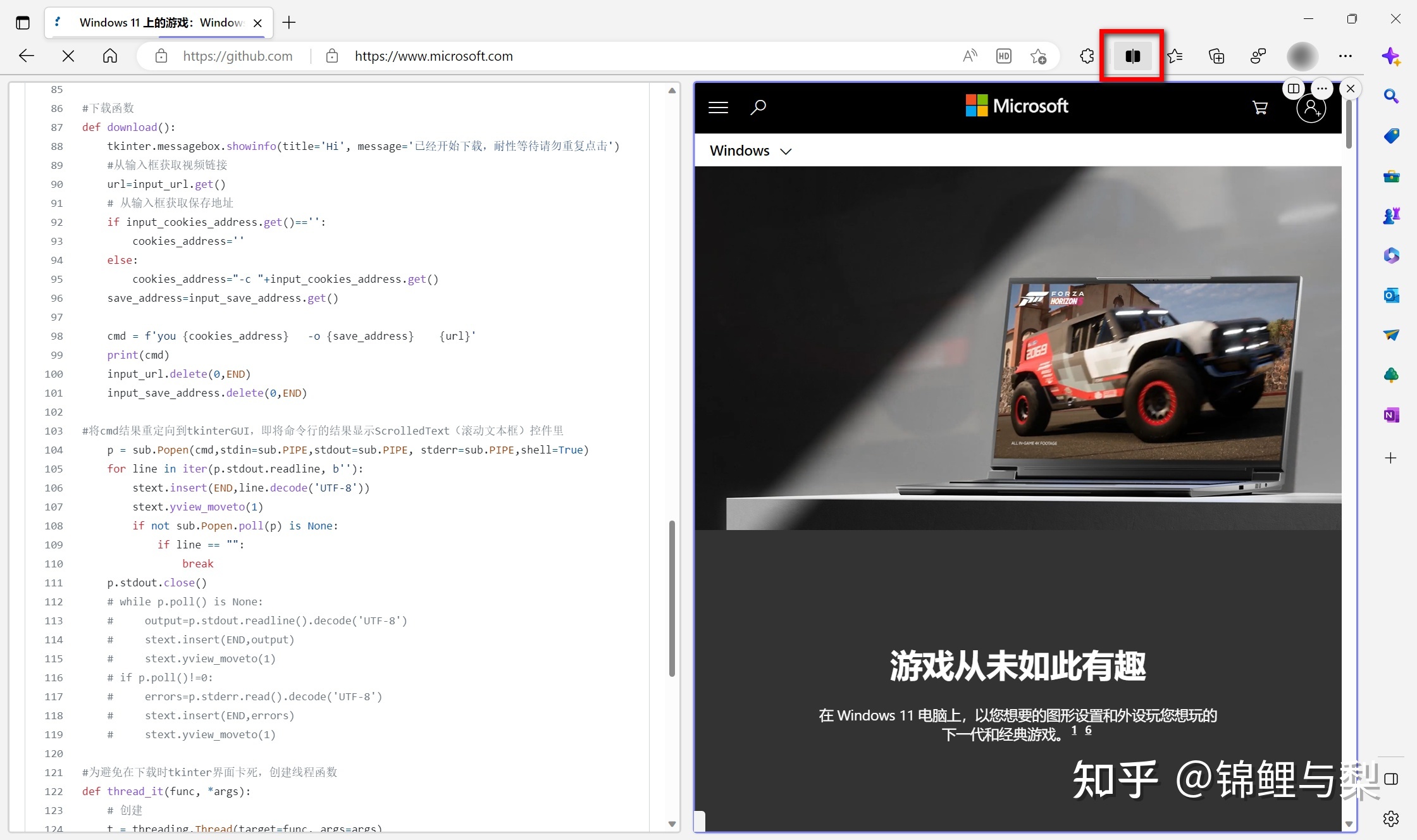Click footnote link 1
Viewport: 1417px width, 840px height.
coord(1074,730)
